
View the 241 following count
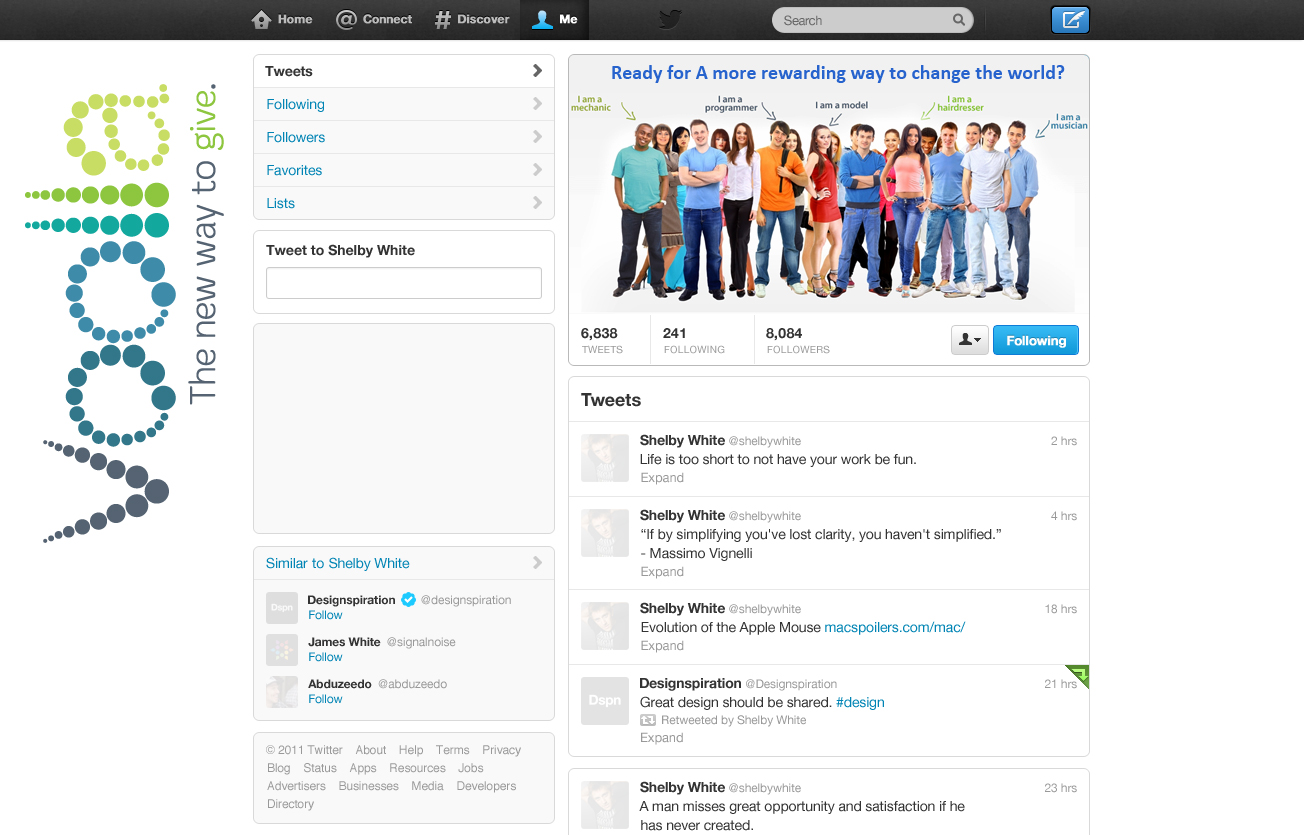[x=694, y=340]
